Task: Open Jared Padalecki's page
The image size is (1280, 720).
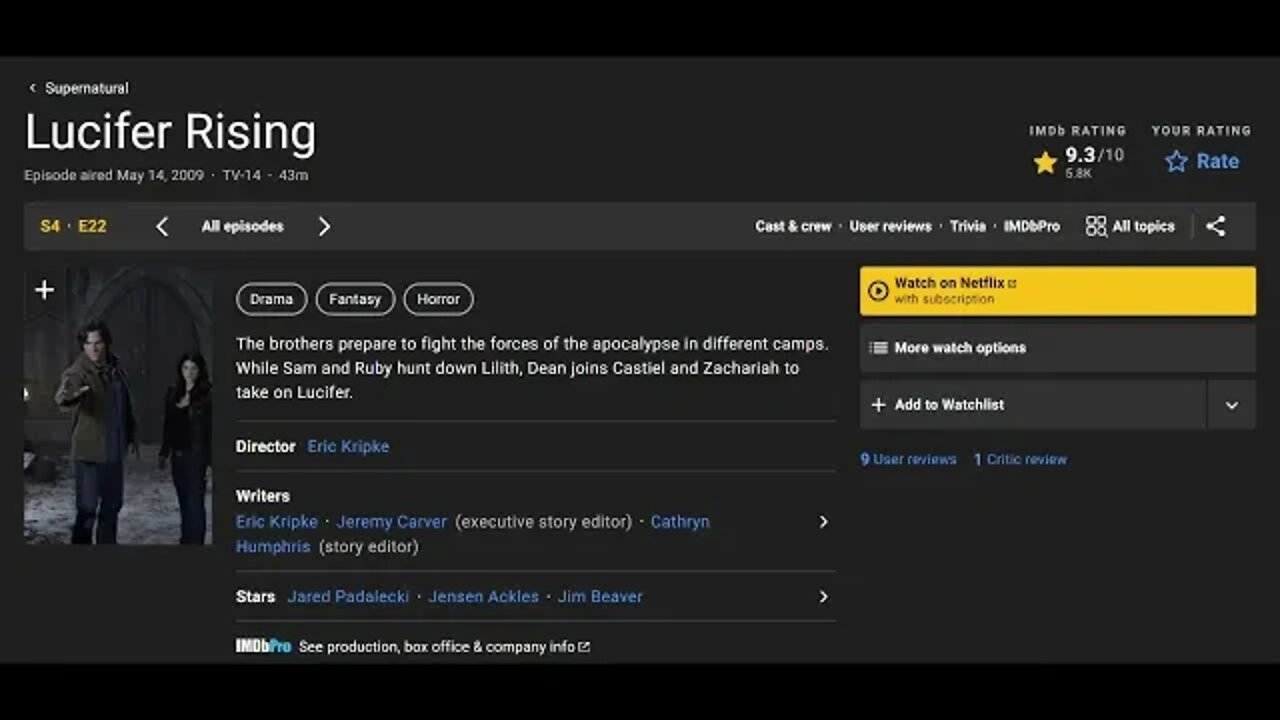Action: [x=348, y=596]
